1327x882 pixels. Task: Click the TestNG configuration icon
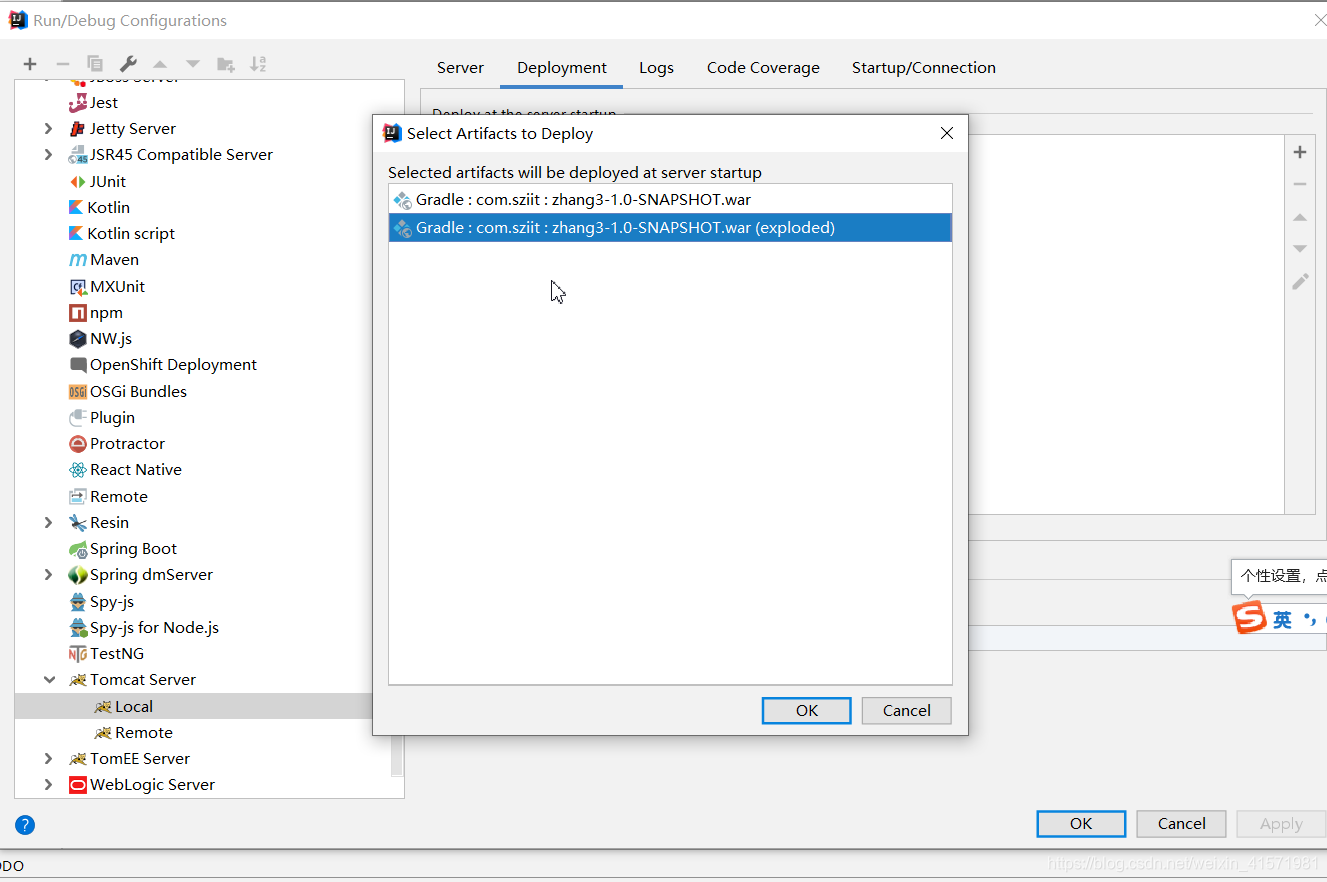(78, 654)
